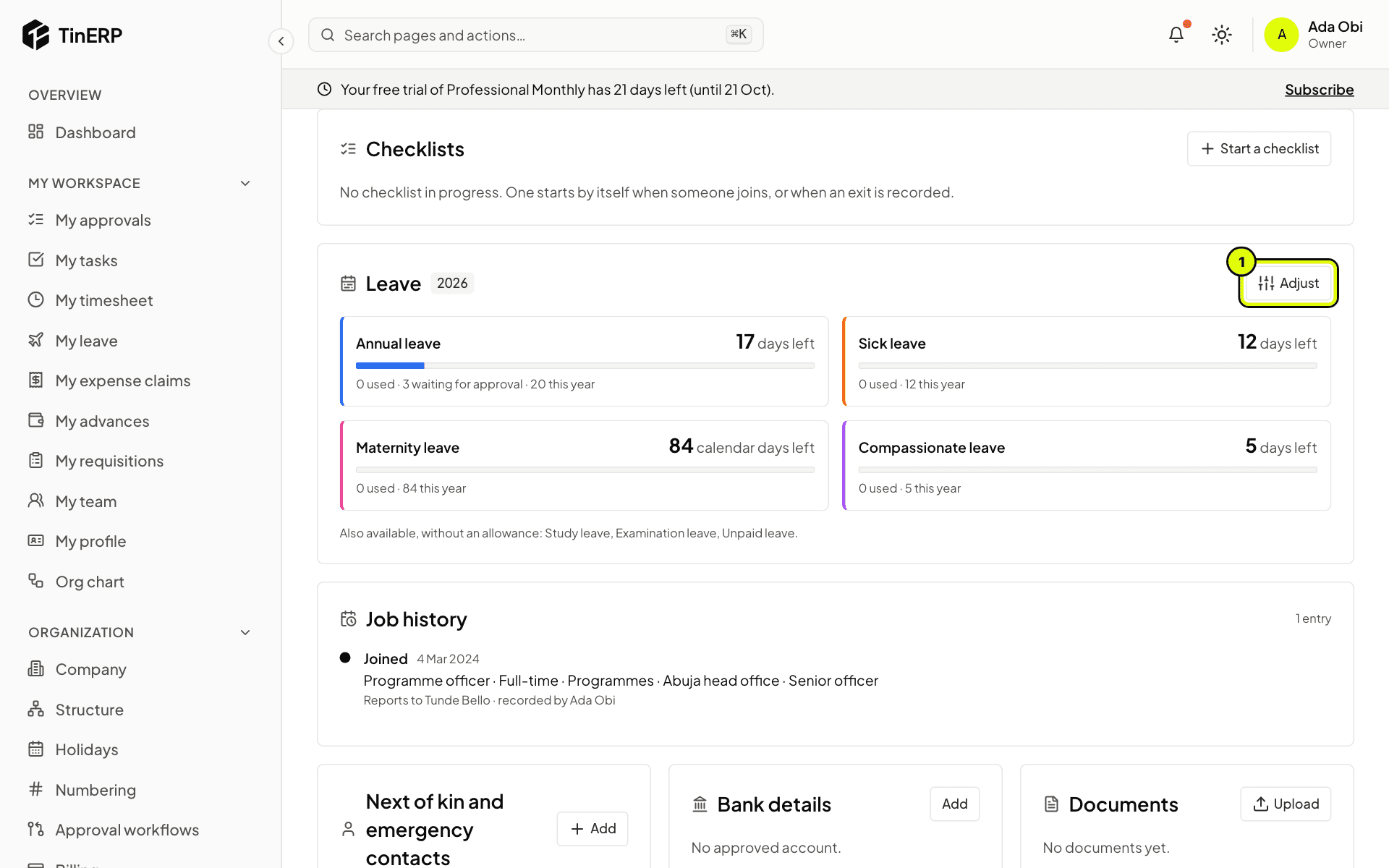The image size is (1389, 868).
Task: Open My timesheet
Action: coord(140,300)
